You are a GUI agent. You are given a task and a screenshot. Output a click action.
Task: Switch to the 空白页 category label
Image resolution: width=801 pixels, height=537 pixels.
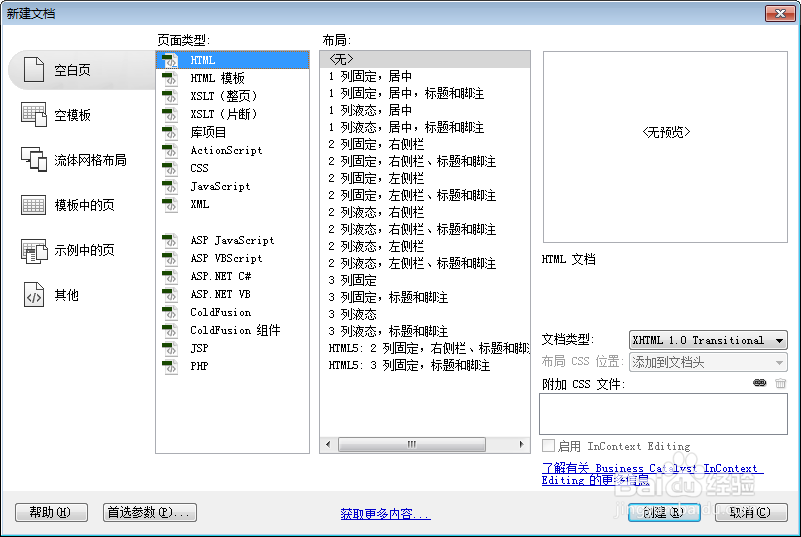73,70
